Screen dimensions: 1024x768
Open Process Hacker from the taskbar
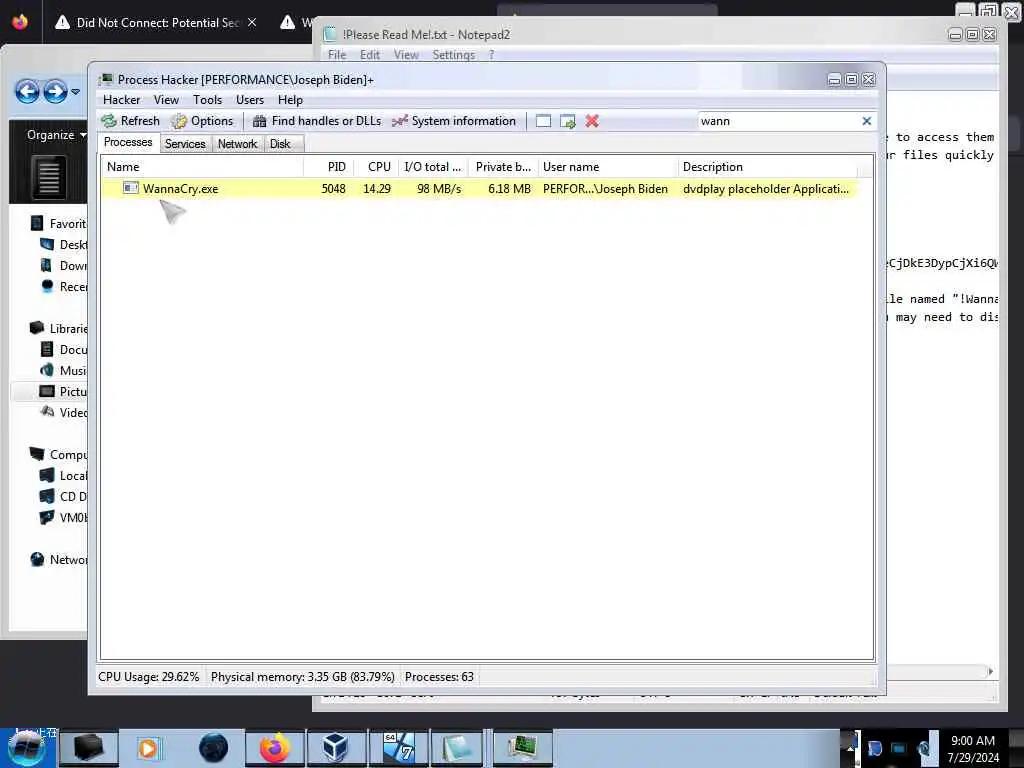(522, 748)
